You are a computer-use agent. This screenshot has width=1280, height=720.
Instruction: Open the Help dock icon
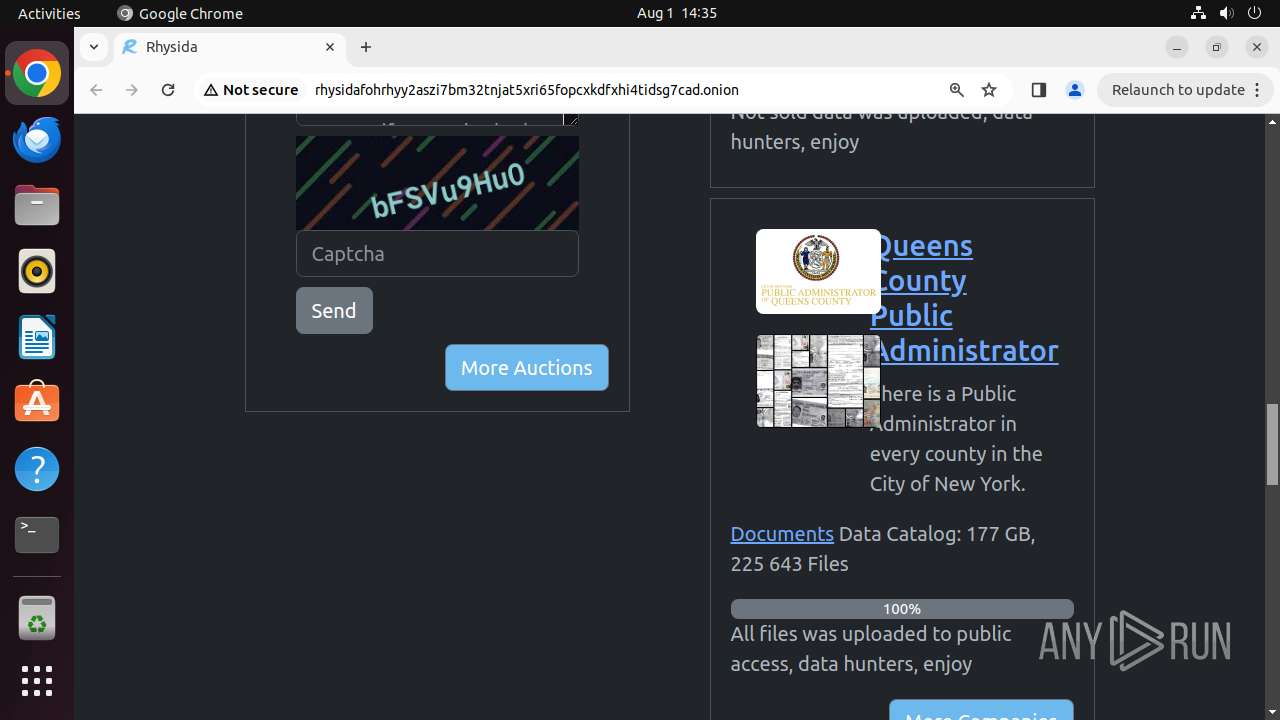click(37, 469)
